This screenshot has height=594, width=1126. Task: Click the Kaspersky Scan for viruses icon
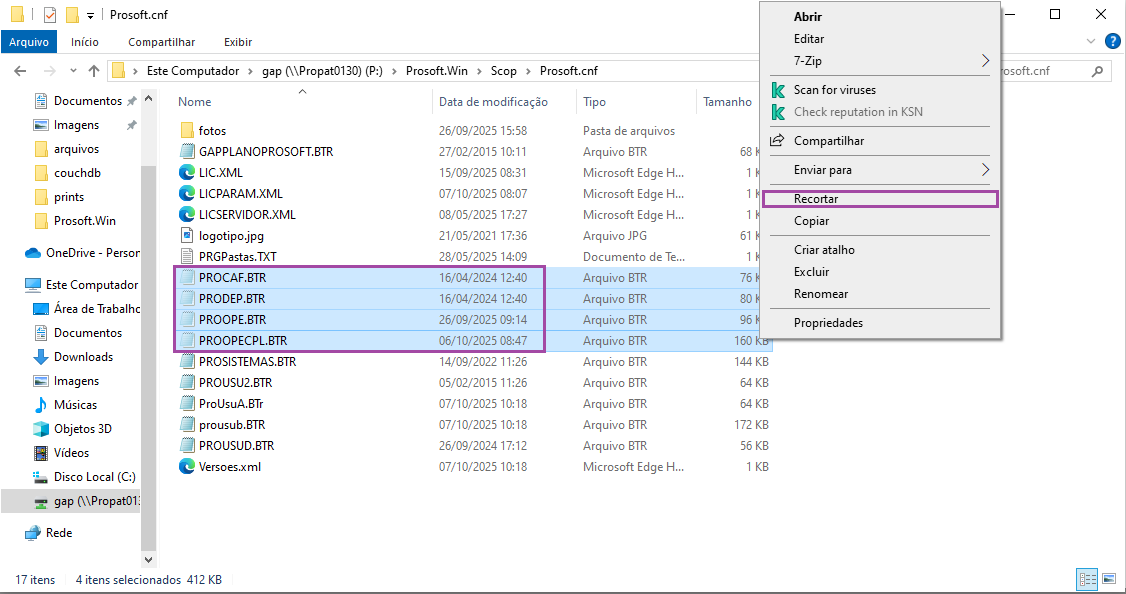click(x=778, y=90)
